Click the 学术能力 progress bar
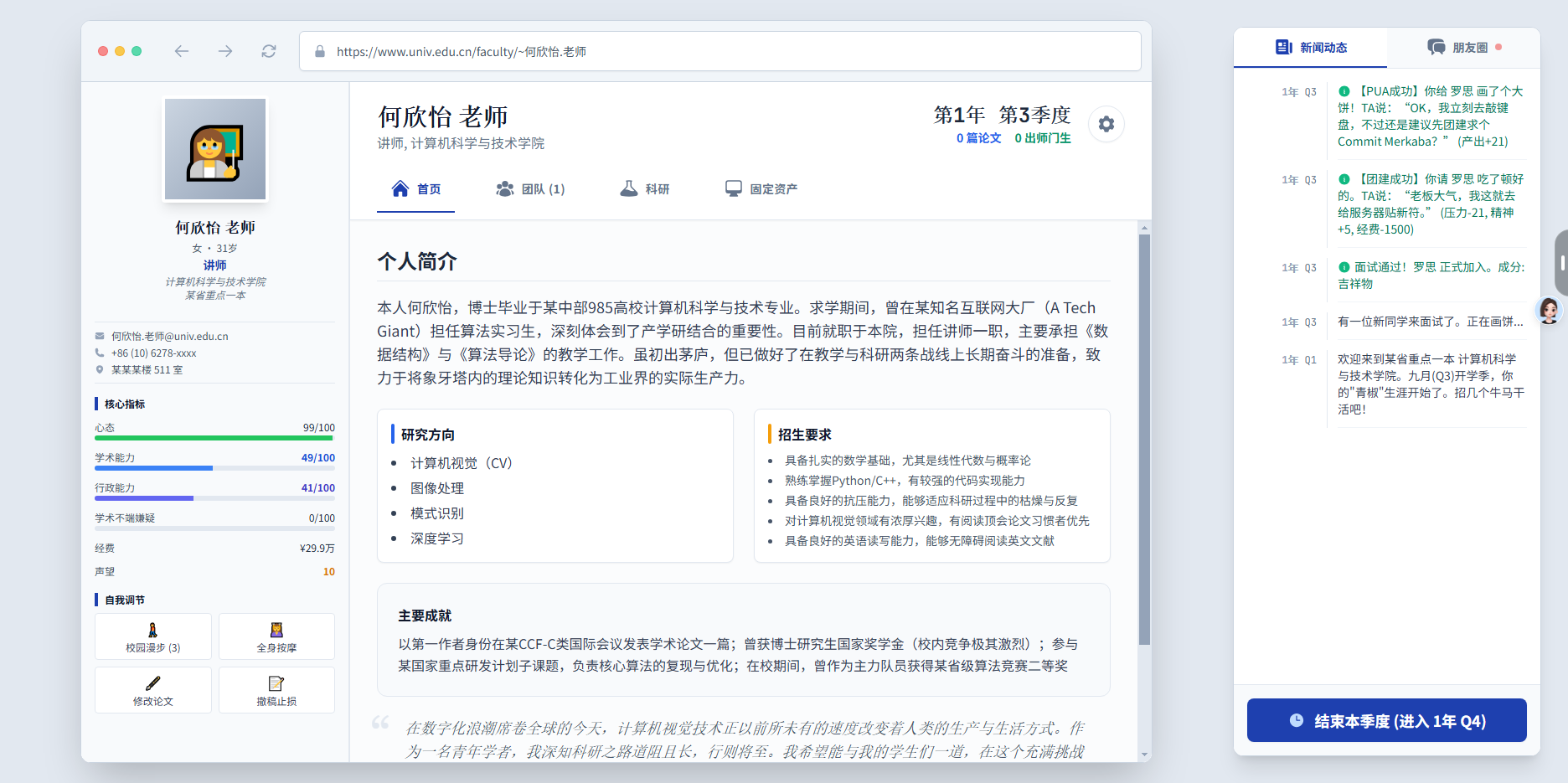Viewport: 1568px width, 783px height. point(214,467)
